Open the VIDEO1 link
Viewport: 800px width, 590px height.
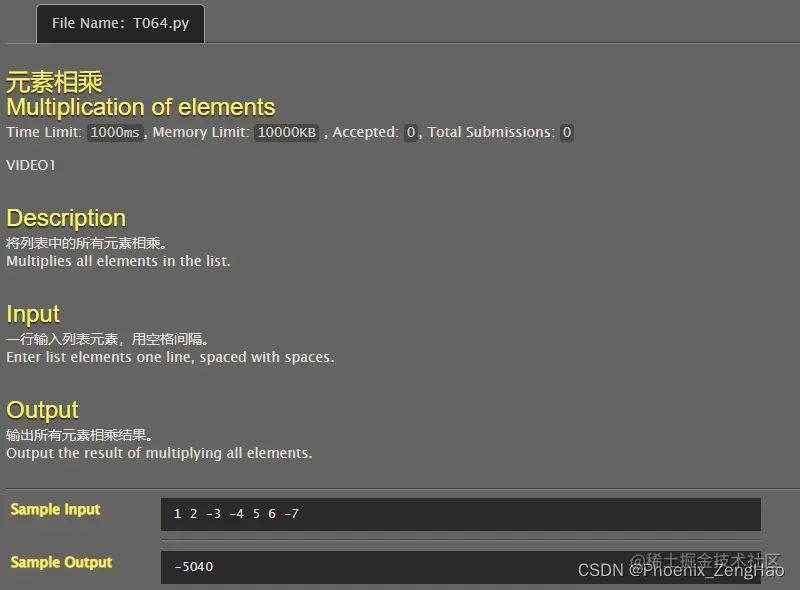(x=31, y=165)
